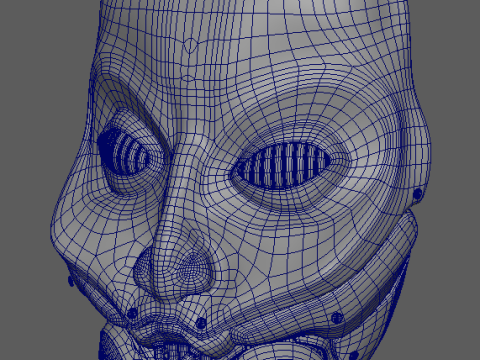Select the angled side eye socket grille

[124, 152]
